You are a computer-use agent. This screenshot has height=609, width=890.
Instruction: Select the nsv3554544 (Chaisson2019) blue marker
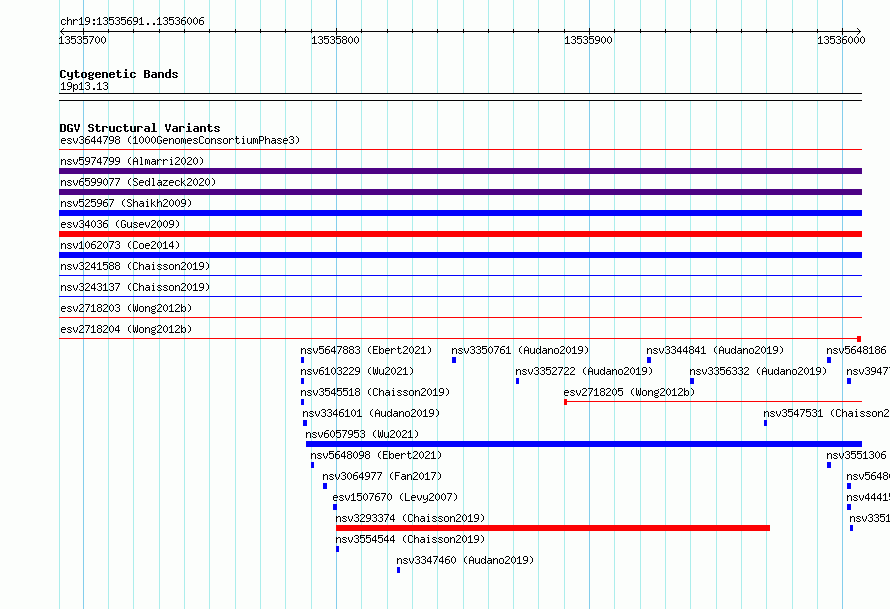[x=338, y=549]
